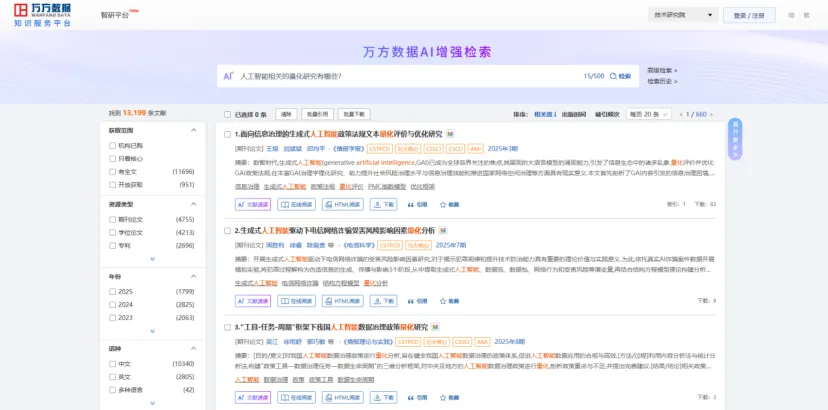
Task: Click 文献速读 AI button on second result
Action: 254,300
